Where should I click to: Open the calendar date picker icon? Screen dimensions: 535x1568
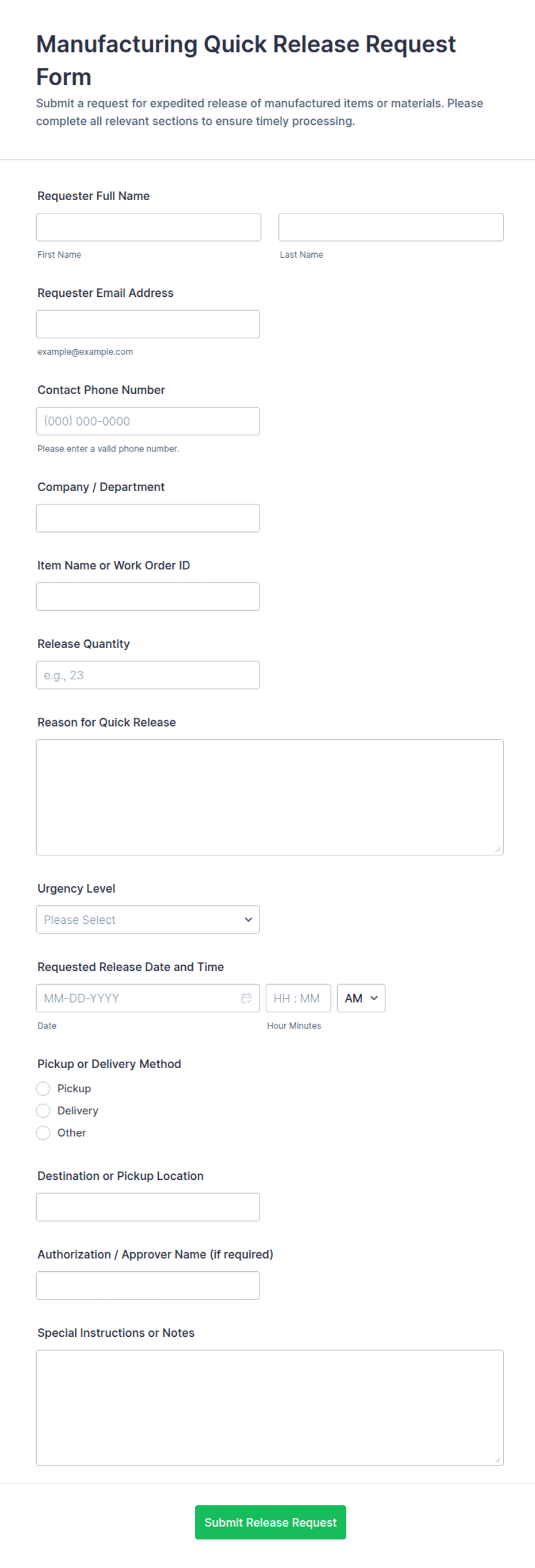point(246,997)
